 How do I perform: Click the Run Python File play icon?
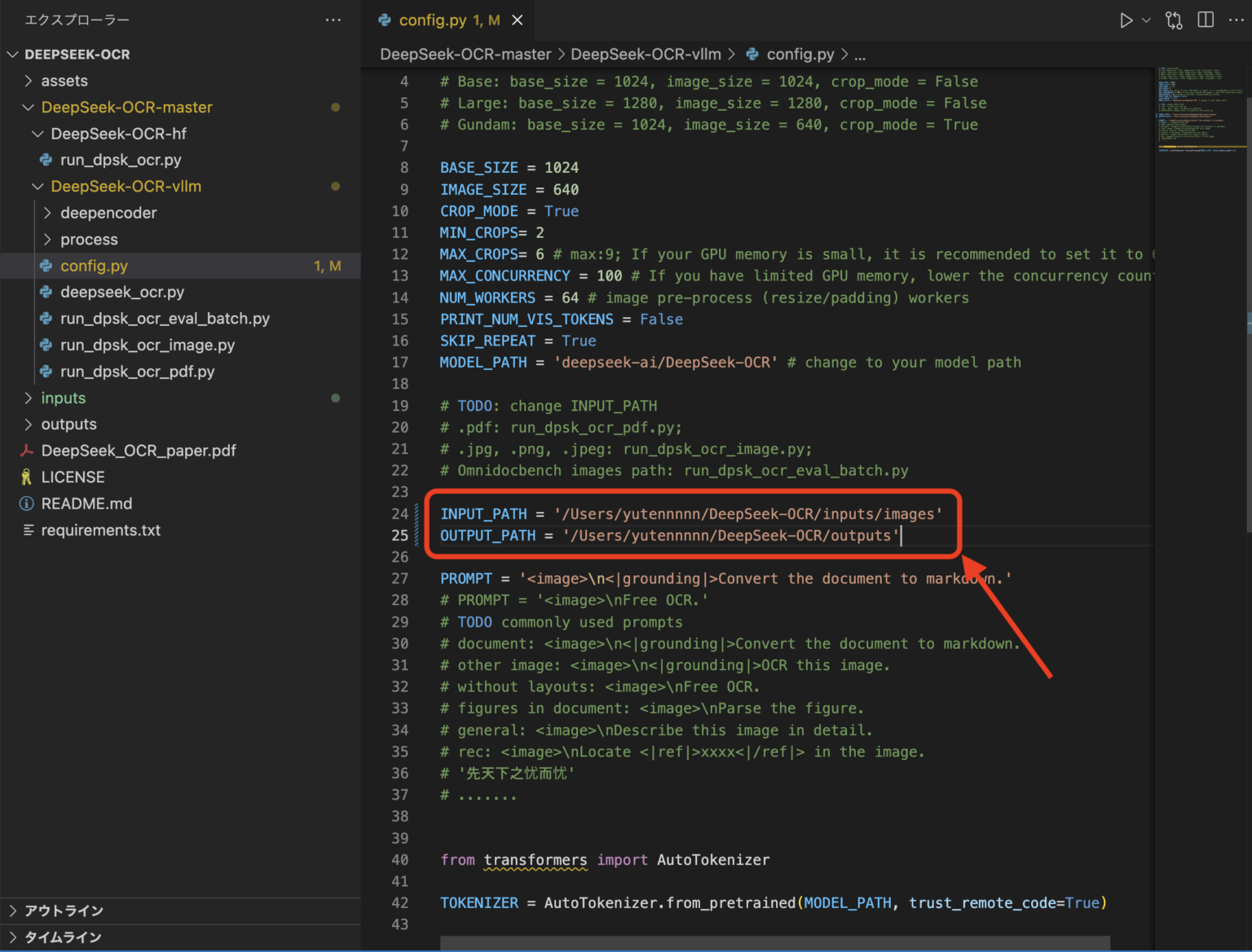tap(1126, 20)
